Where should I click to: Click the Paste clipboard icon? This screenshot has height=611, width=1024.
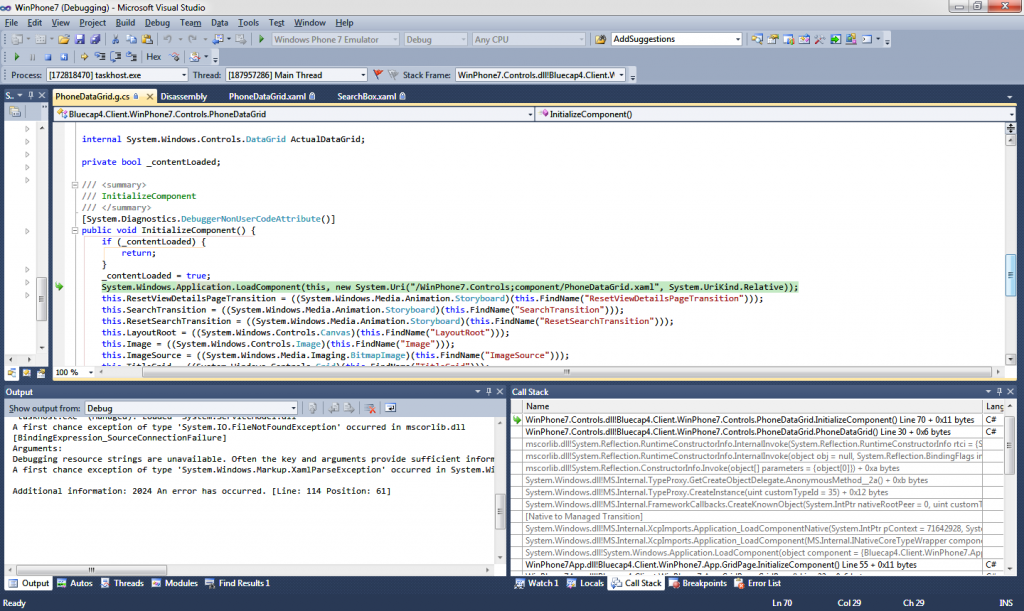pos(147,40)
